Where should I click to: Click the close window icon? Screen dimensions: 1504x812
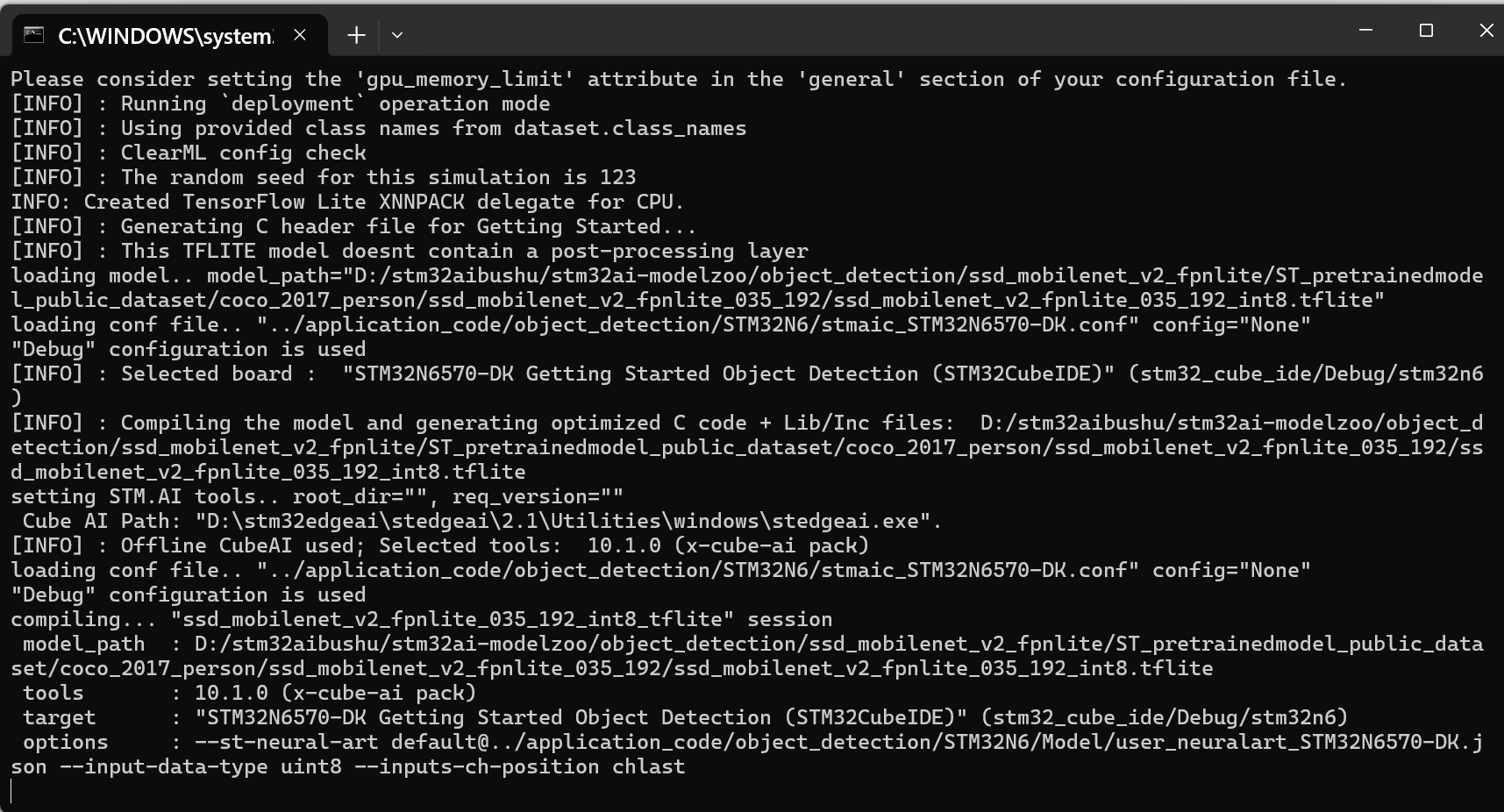coord(1486,29)
